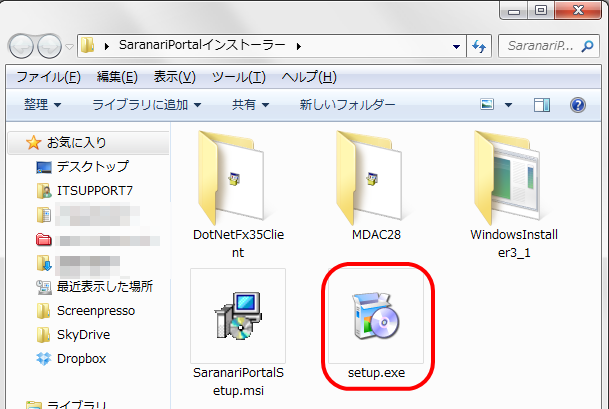The image size is (609, 409).
Task: Open the ツール(T) menu
Action: click(x=238, y=77)
